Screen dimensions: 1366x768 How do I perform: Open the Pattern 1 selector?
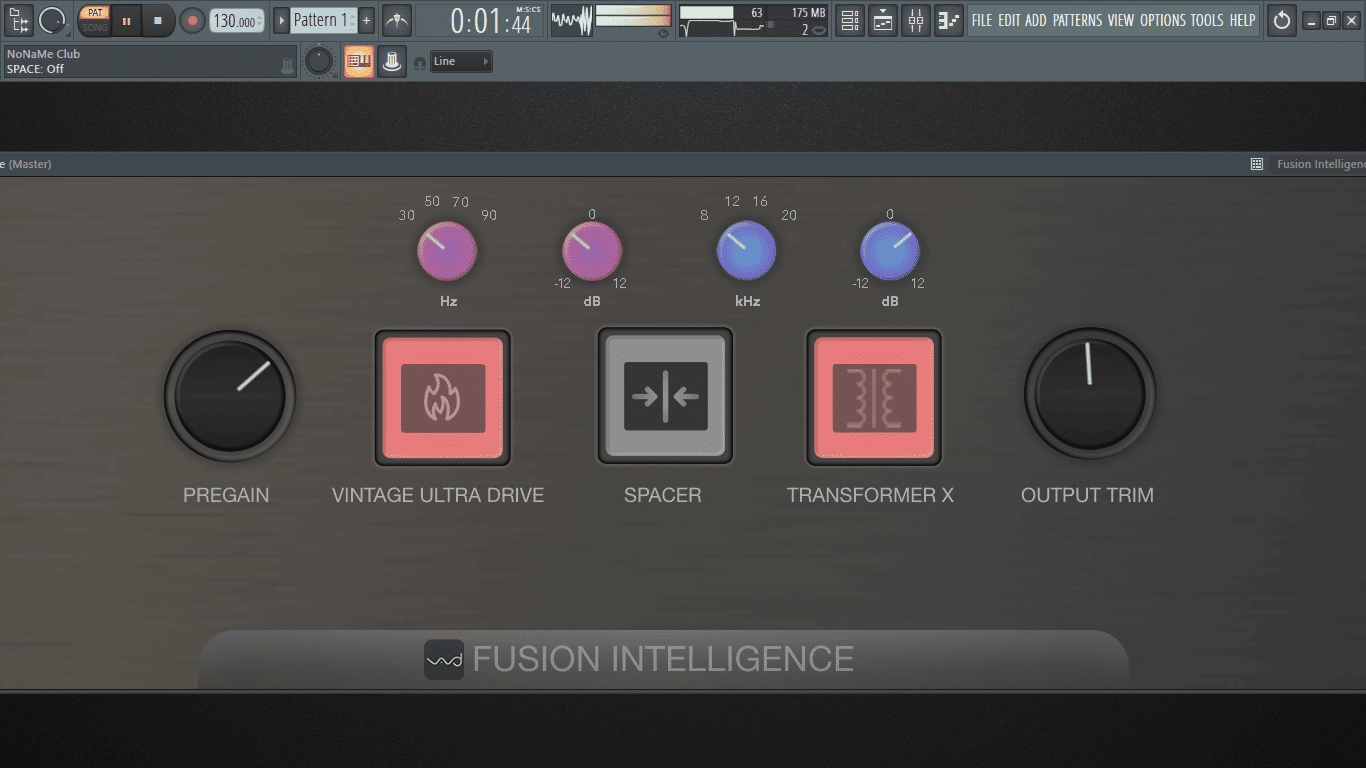[323, 20]
